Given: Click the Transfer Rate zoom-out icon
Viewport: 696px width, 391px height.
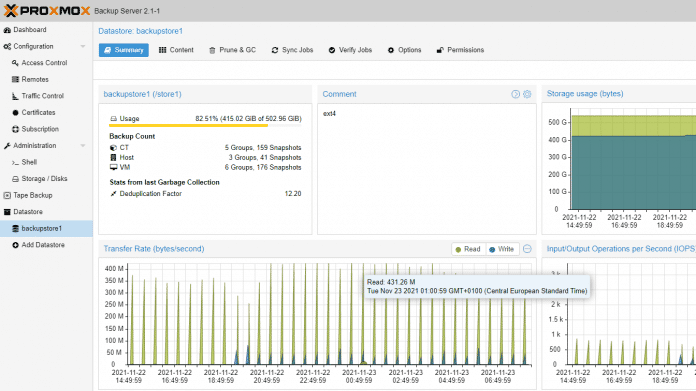Looking at the screenshot, I should point(527,249).
